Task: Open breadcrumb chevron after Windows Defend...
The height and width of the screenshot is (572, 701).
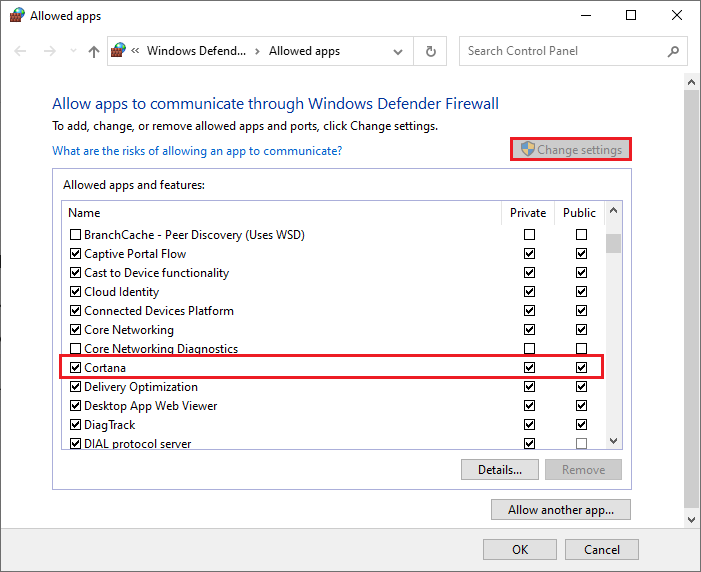Action: coord(257,51)
